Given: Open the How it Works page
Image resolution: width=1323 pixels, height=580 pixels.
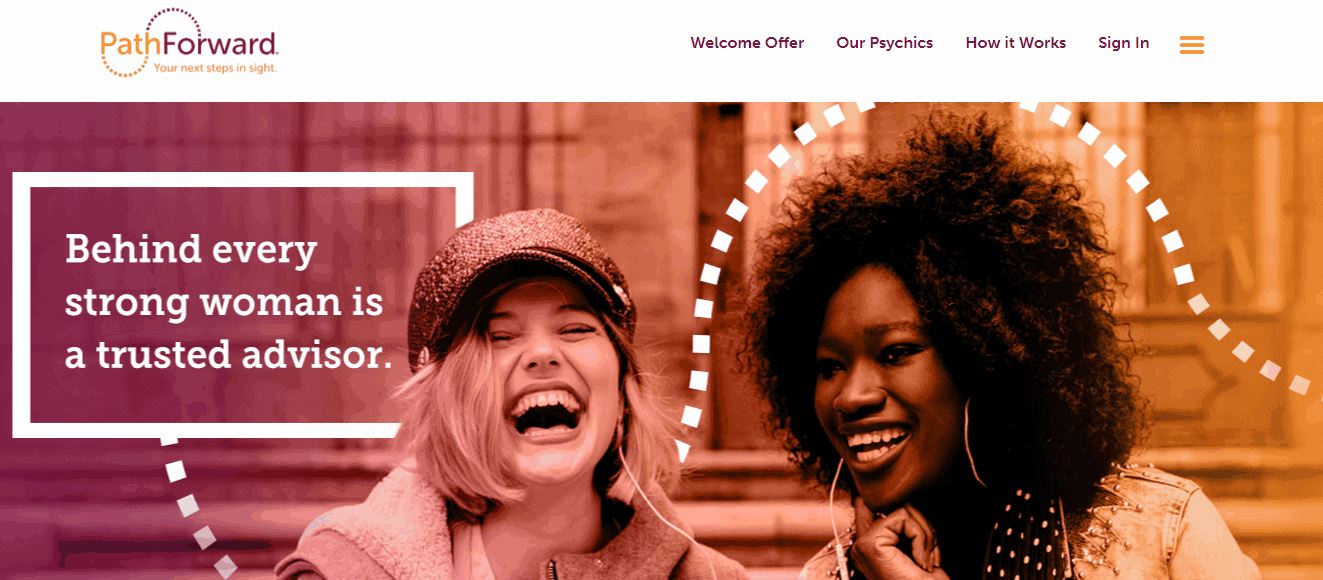Looking at the screenshot, I should pyautogui.click(x=1015, y=43).
